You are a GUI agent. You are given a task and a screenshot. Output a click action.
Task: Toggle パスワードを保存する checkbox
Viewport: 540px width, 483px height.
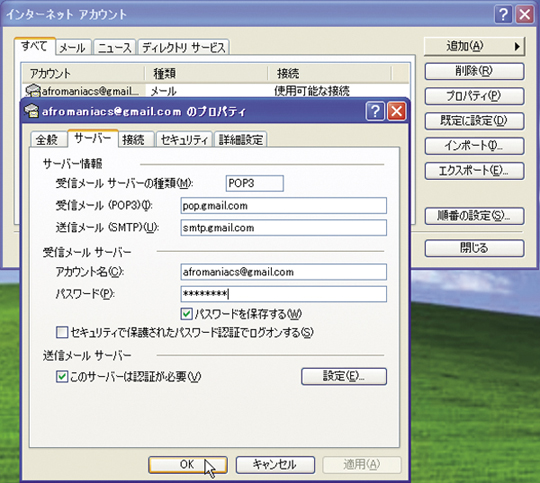[186, 314]
